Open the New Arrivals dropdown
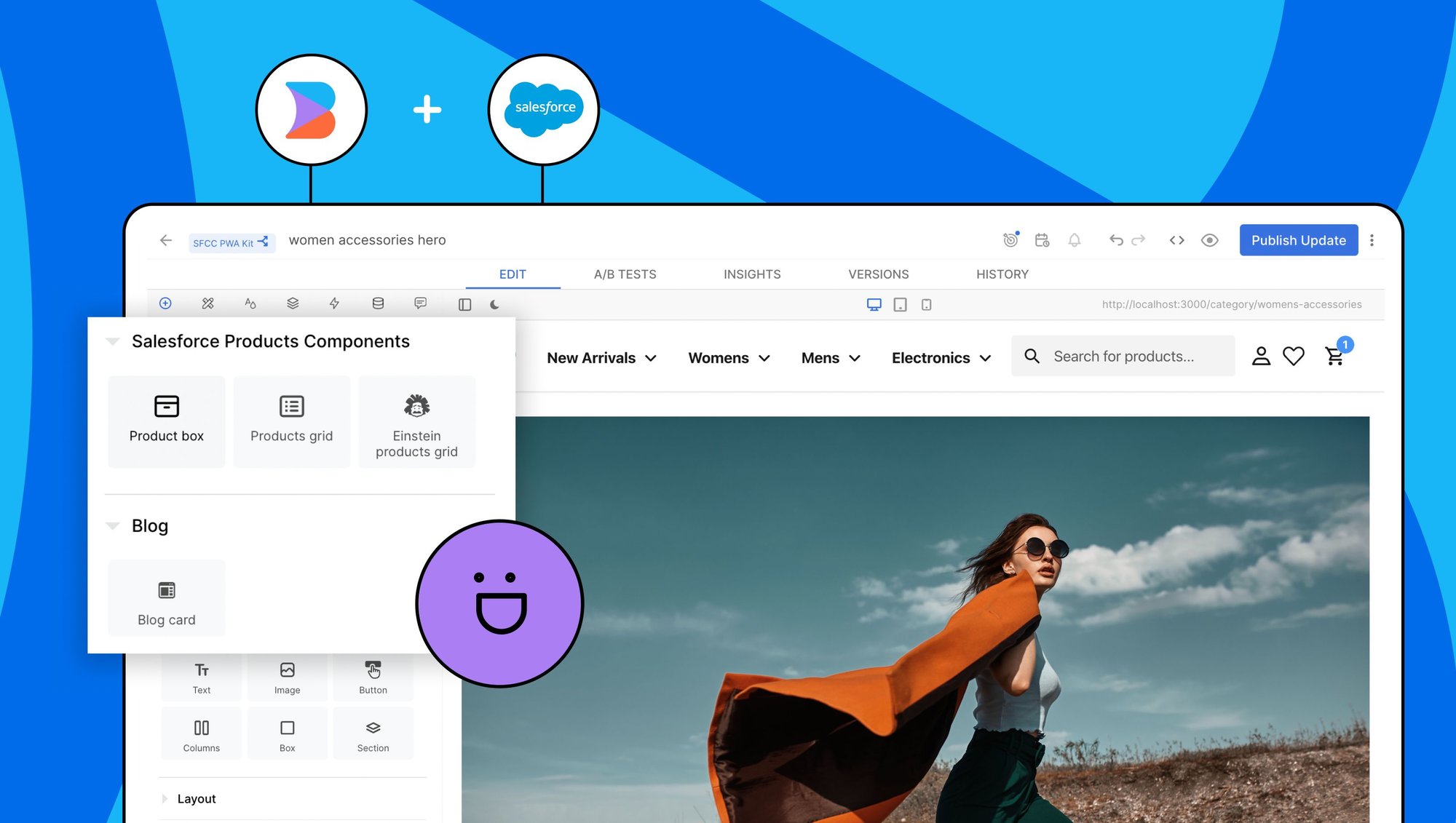Image resolution: width=1456 pixels, height=823 pixels. [601, 358]
